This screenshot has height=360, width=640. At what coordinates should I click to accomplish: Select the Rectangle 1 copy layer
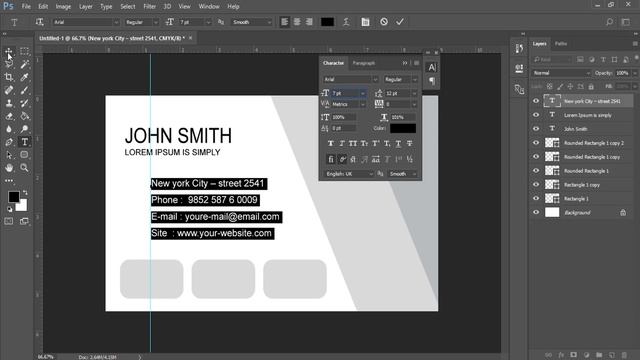[x=582, y=184]
